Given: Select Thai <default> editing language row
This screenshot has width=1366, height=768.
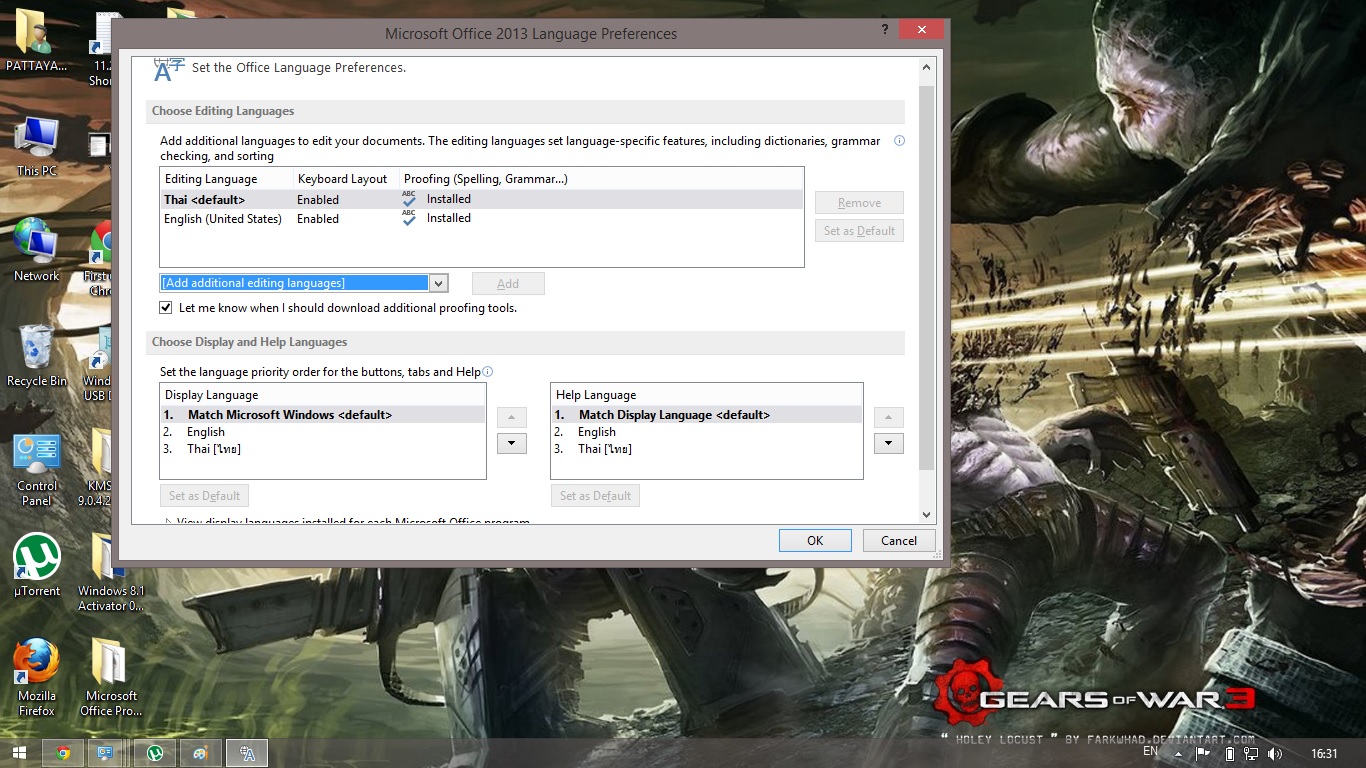Looking at the screenshot, I should coord(482,199).
